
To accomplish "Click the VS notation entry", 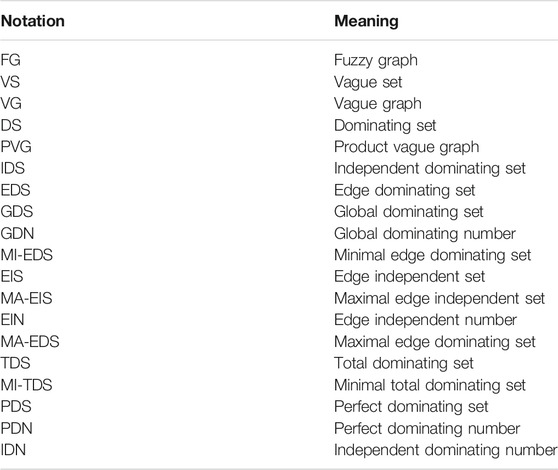I will 10,82.
